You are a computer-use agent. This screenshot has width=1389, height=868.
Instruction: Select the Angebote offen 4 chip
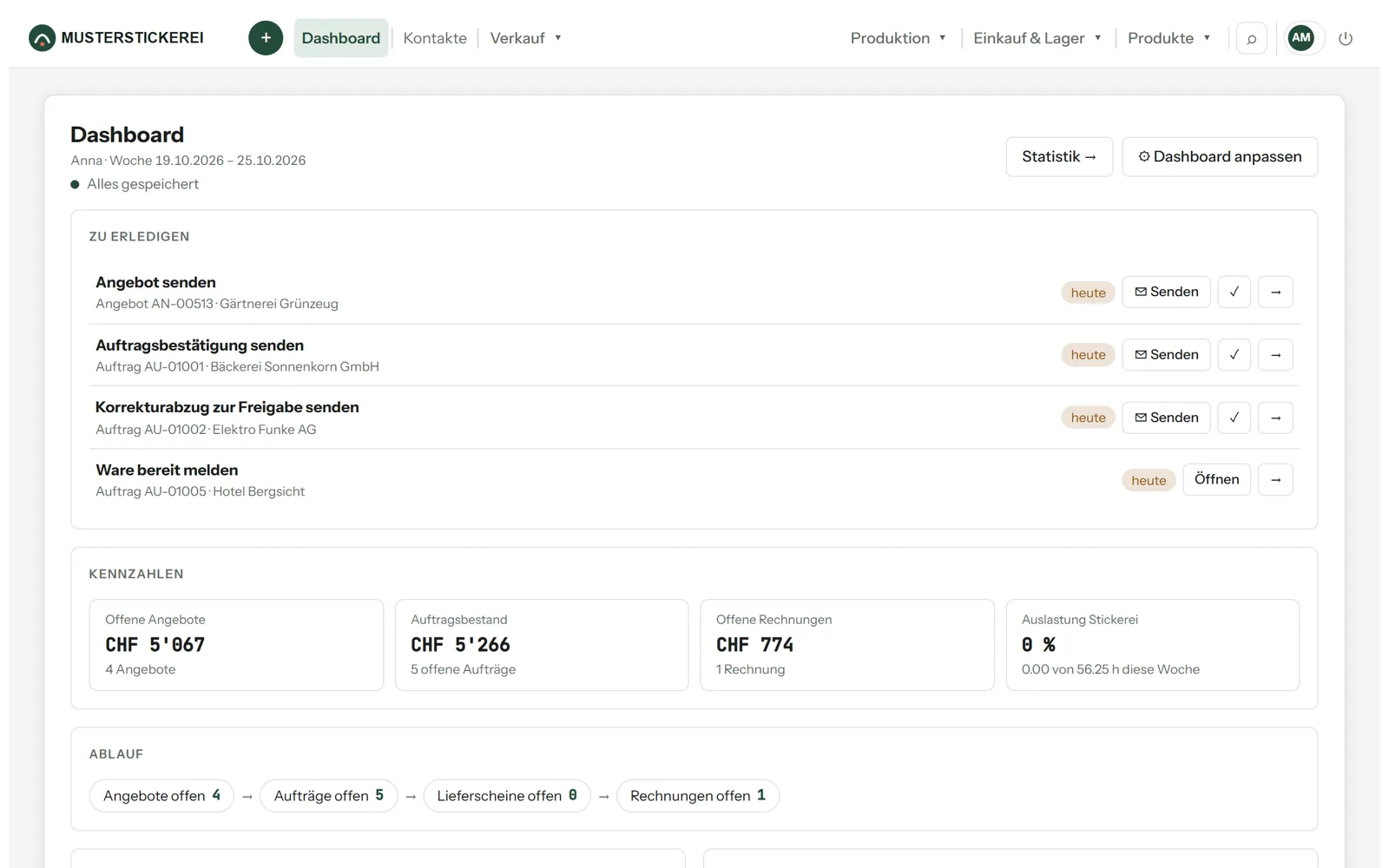[161, 796]
